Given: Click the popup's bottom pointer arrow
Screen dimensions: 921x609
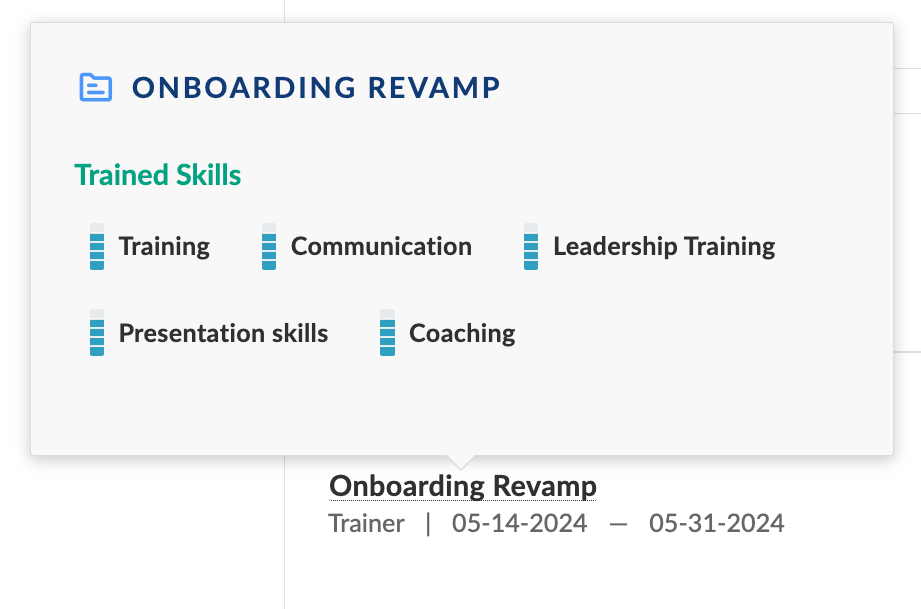Looking at the screenshot, I should point(461,462).
